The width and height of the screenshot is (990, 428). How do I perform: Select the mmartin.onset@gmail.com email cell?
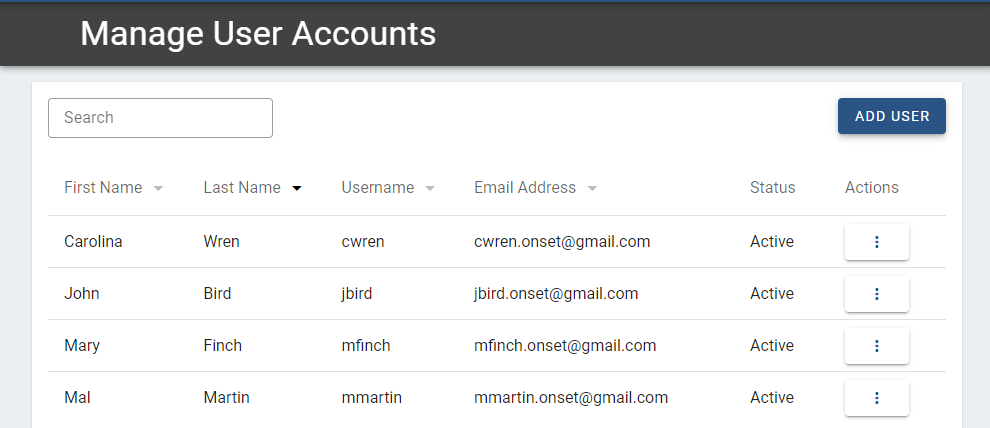[571, 398]
